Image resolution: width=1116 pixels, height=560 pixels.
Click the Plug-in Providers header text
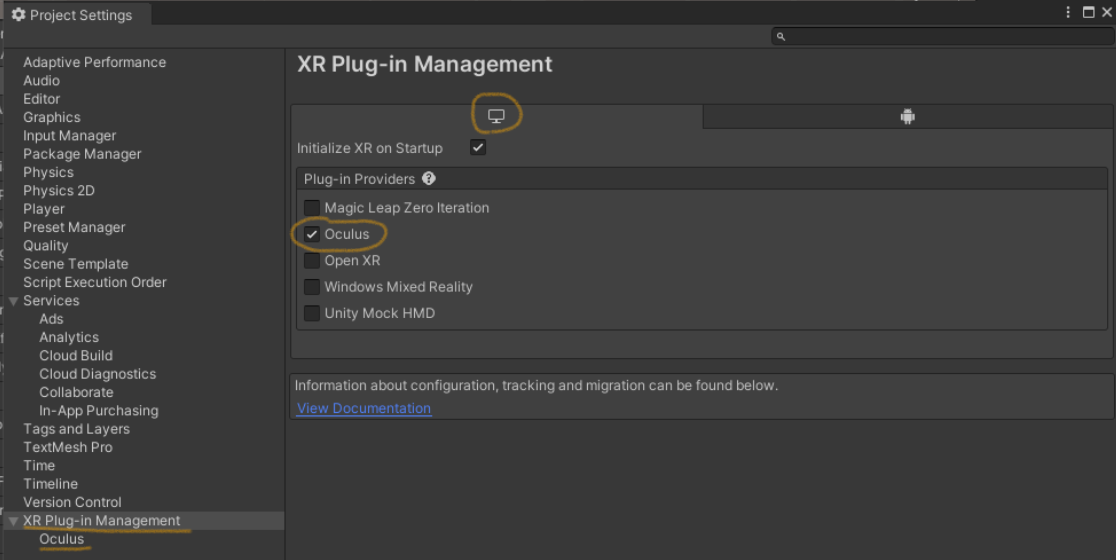[x=359, y=179]
